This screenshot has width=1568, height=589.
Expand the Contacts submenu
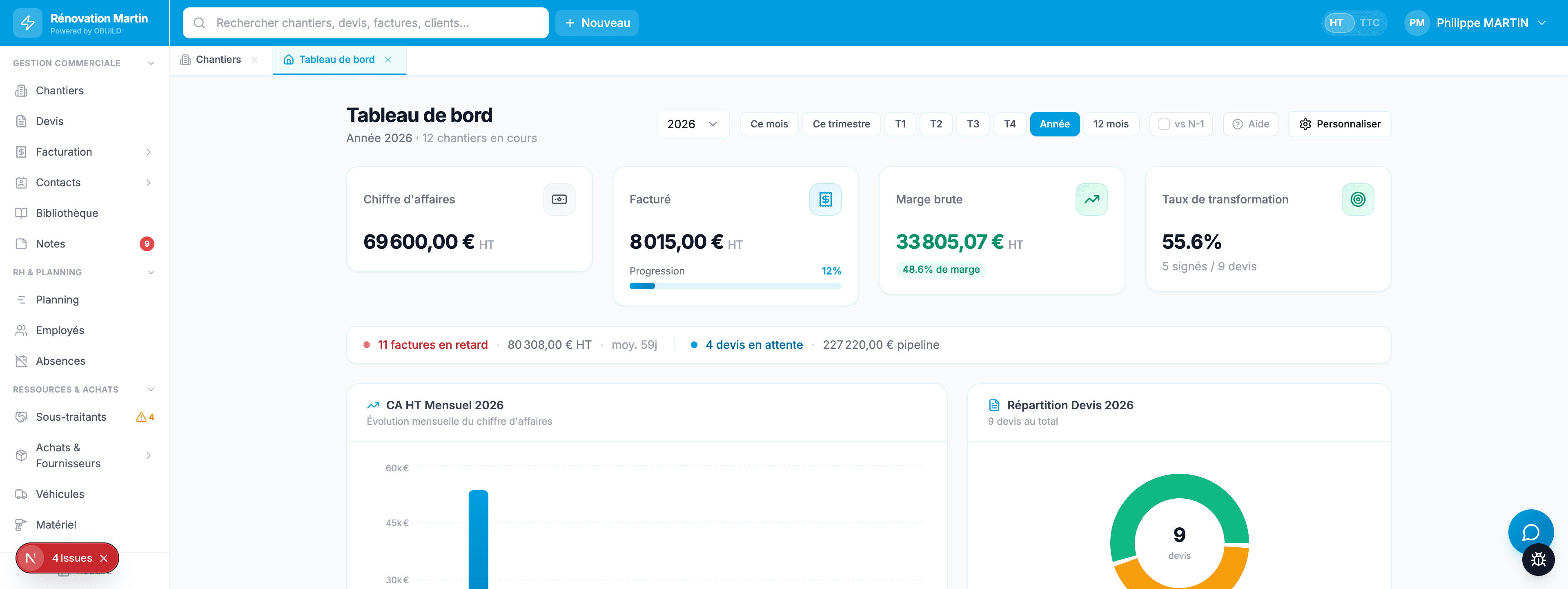coord(148,183)
